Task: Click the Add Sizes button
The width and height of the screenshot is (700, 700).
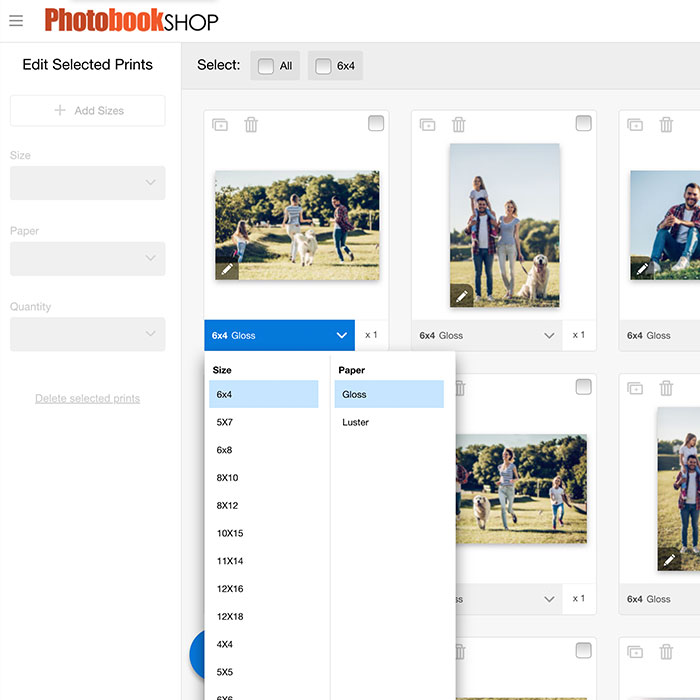Action: pos(87,111)
